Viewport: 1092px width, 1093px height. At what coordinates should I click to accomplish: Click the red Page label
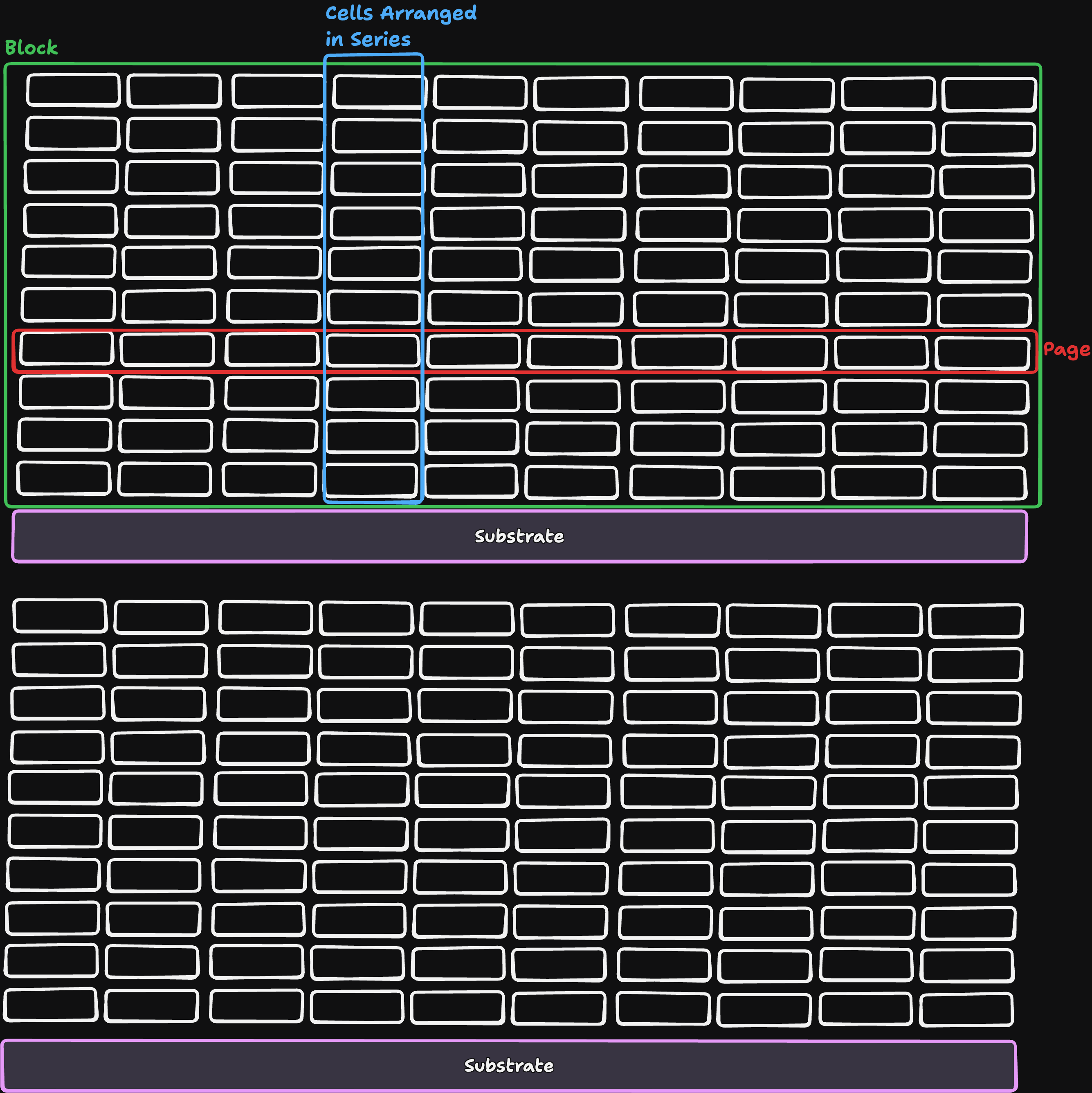click(1067, 350)
